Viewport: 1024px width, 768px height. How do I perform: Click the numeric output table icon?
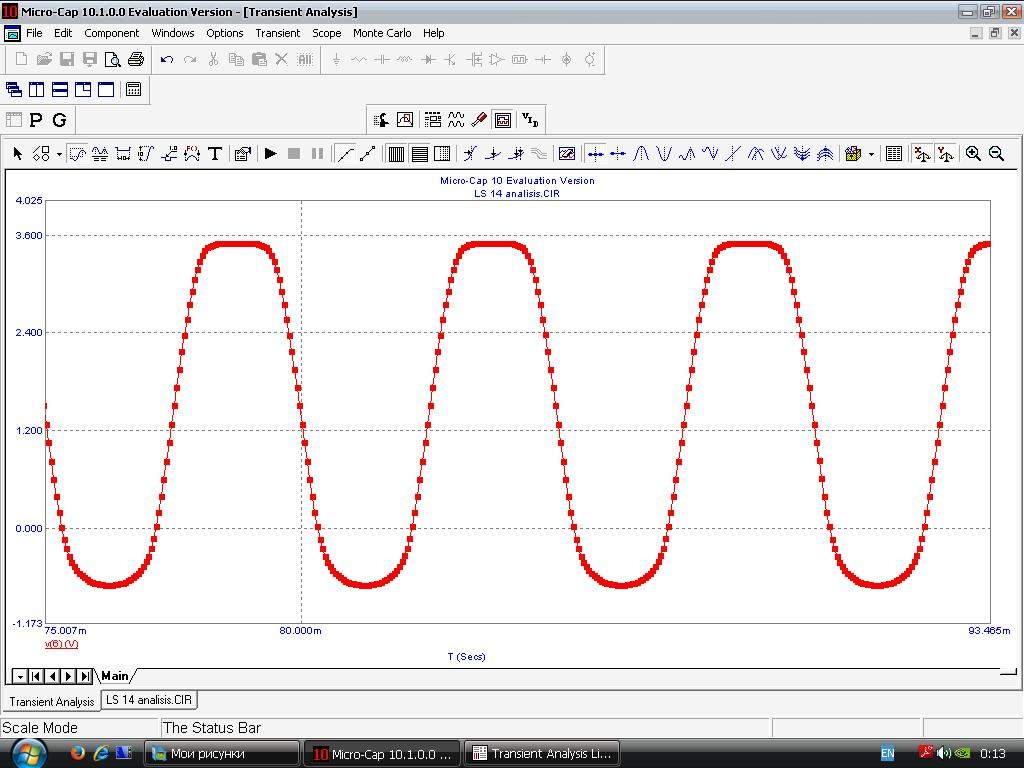coord(894,154)
